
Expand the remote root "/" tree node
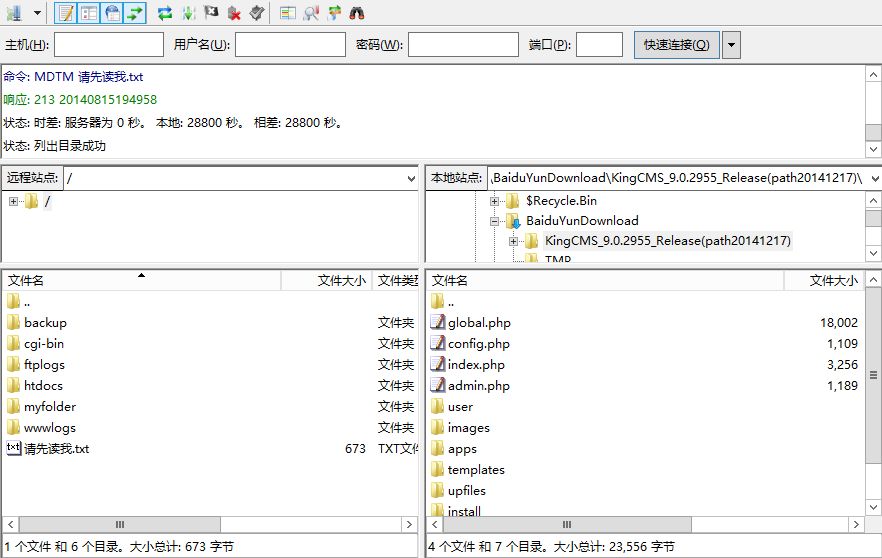(x=14, y=201)
